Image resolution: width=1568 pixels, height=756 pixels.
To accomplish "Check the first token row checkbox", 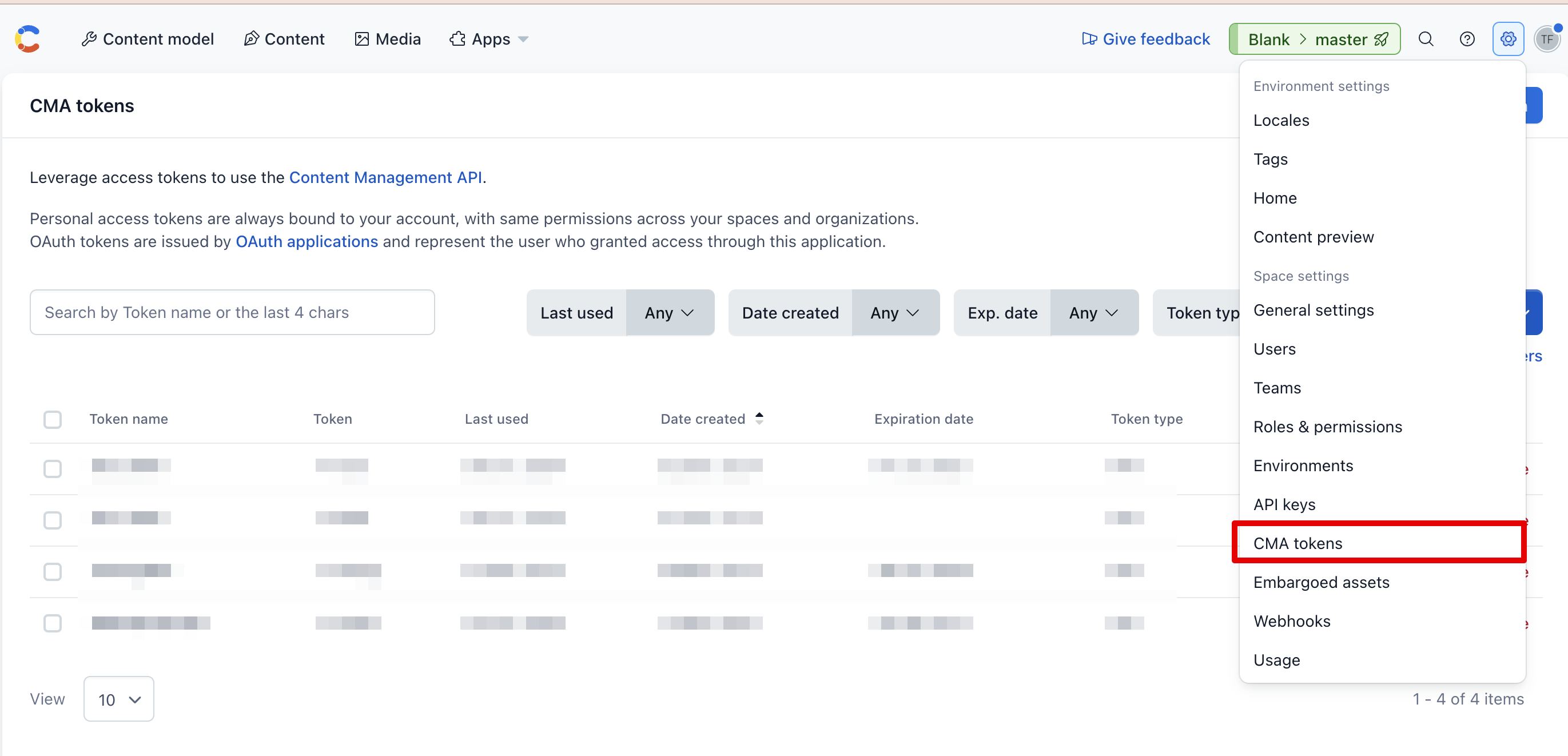I will [x=53, y=469].
